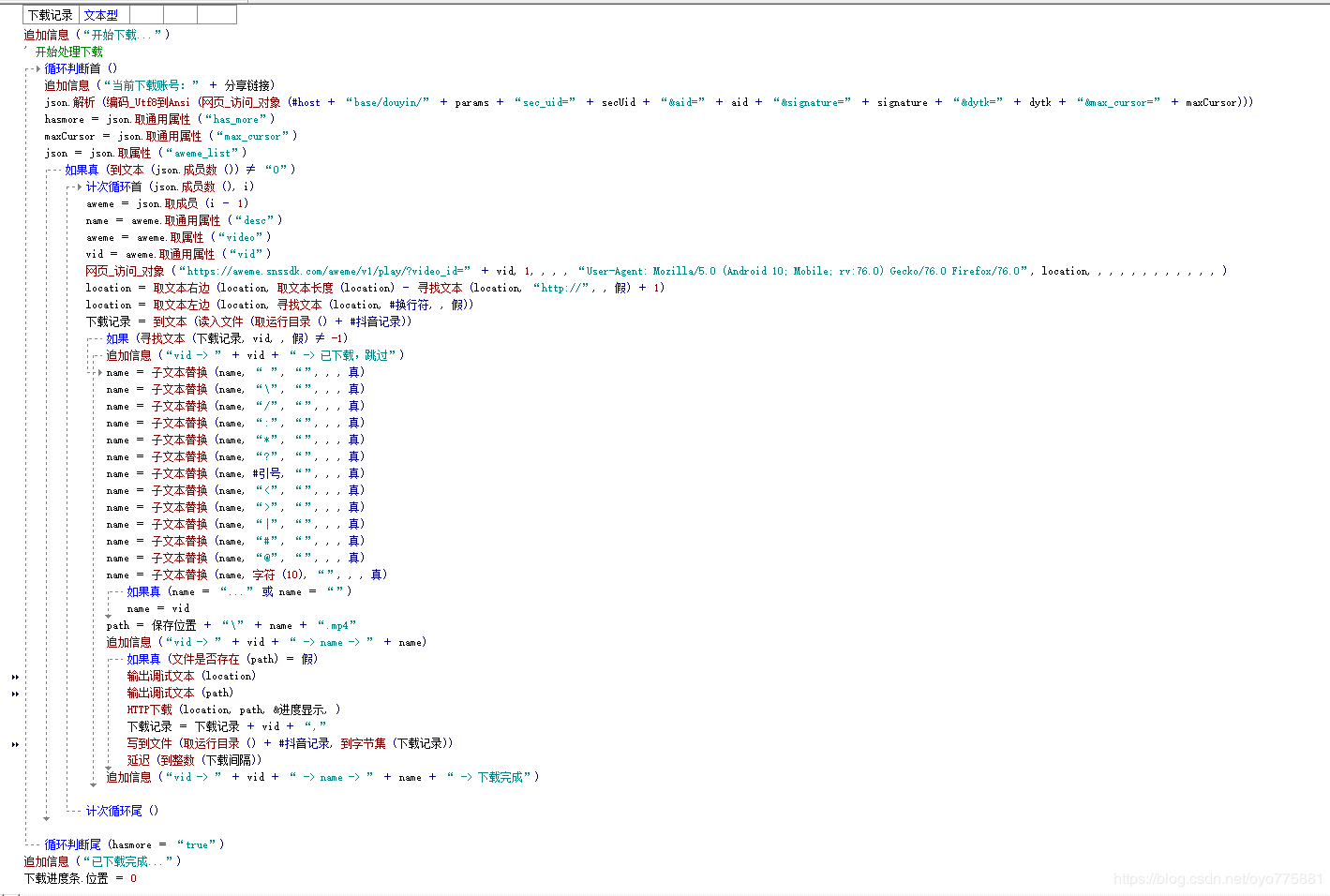1330x896 pixels.
Task: Click the green comment 开始处理下载
Action: [x=68, y=52]
